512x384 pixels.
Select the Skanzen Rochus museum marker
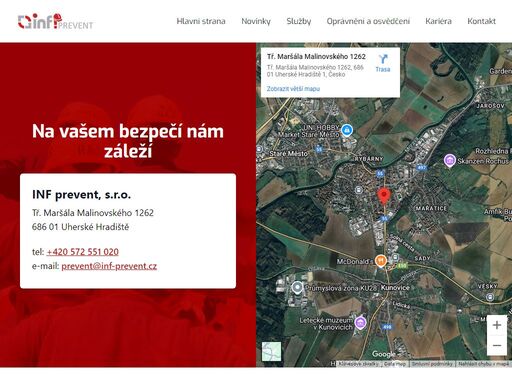[450, 161]
